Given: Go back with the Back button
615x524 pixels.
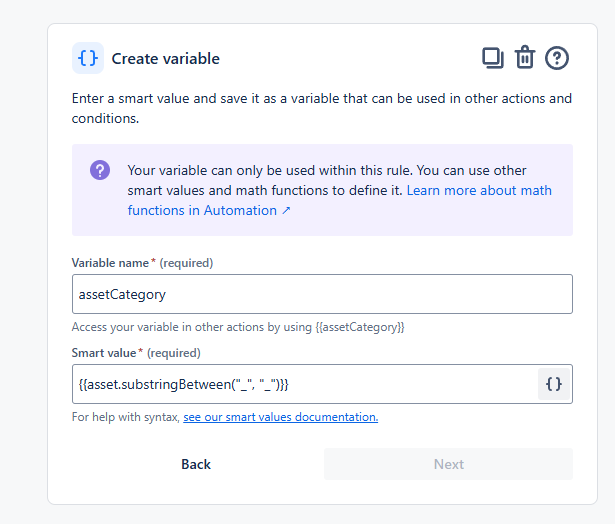Looking at the screenshot, I should pyautogui.click(x=196, y=464).
